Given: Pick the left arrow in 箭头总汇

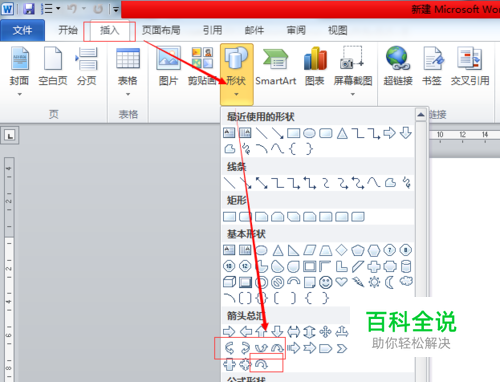Looking at the screenshot, I should 246,331.
